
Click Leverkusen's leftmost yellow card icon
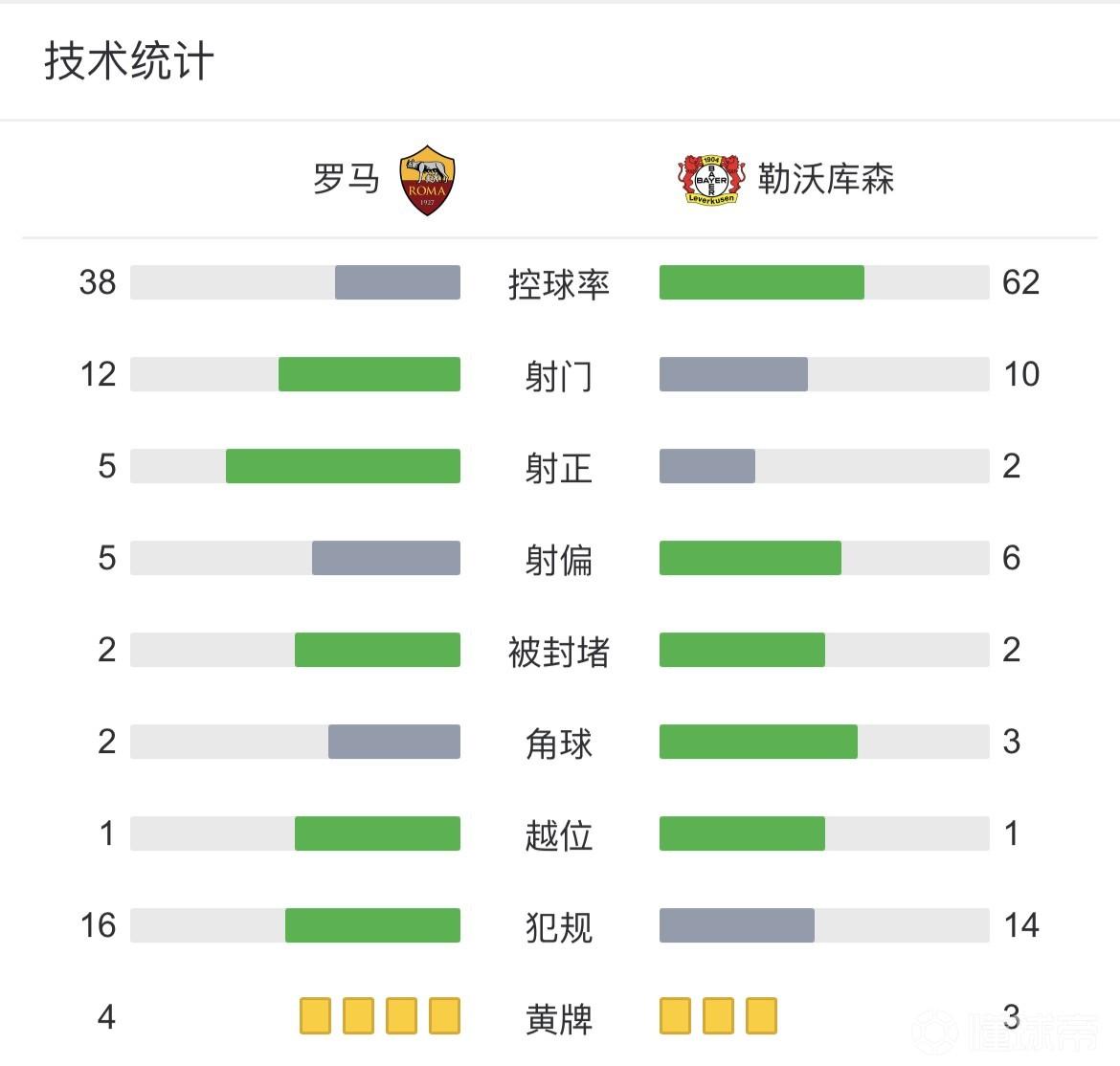click(675, 1016)
